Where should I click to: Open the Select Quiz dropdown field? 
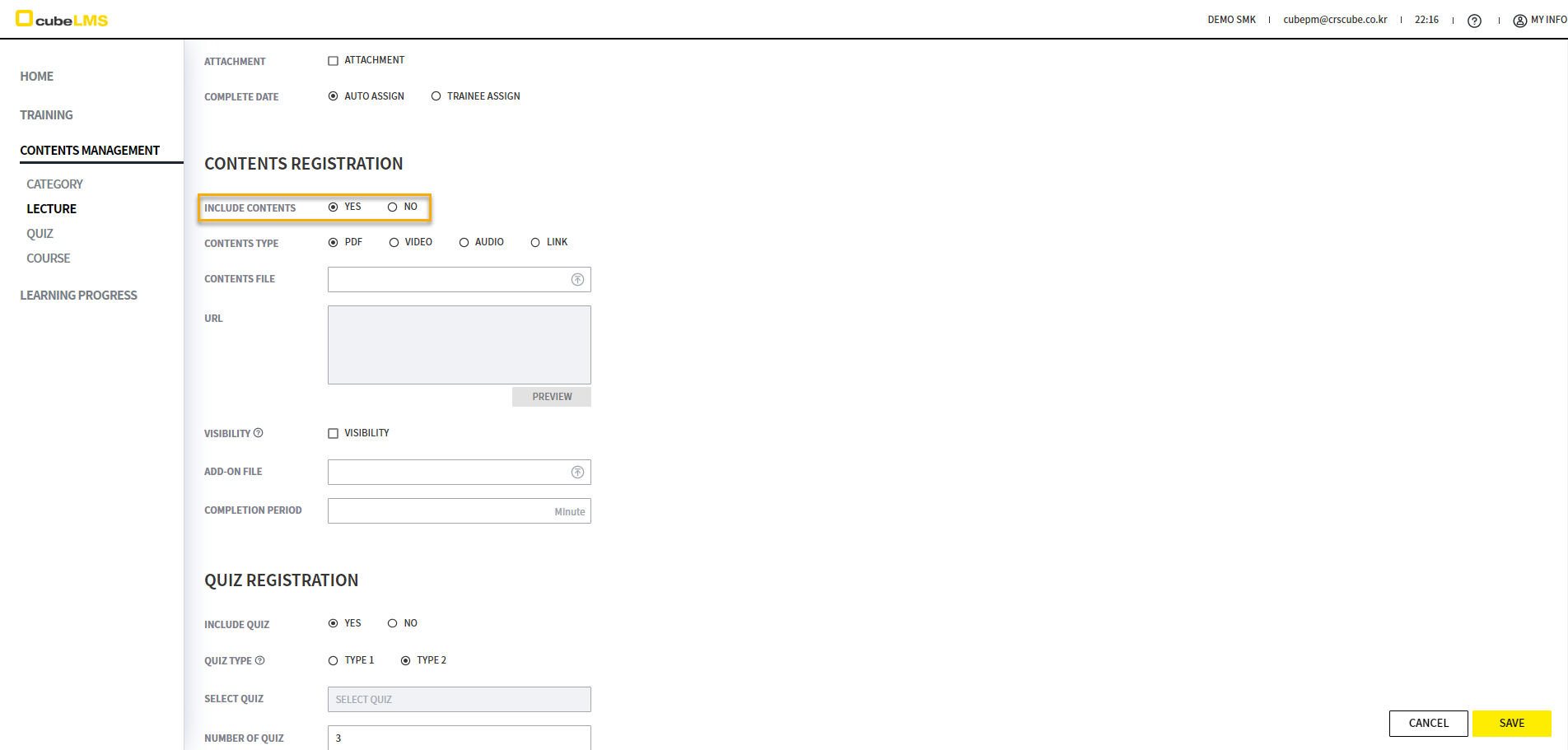point(459,700)
